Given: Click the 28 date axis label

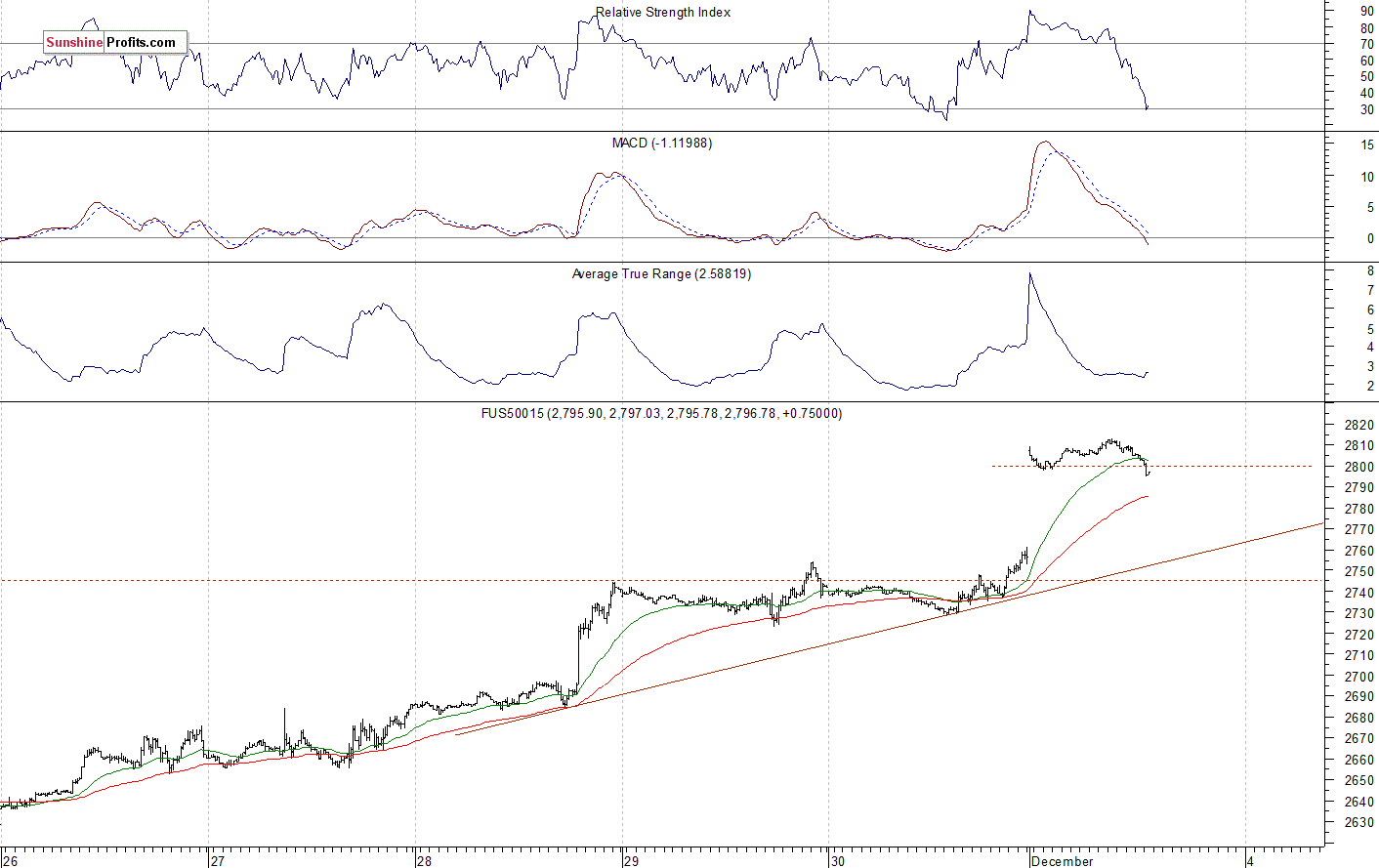Looking at the screenshot, I should [424, 861].
